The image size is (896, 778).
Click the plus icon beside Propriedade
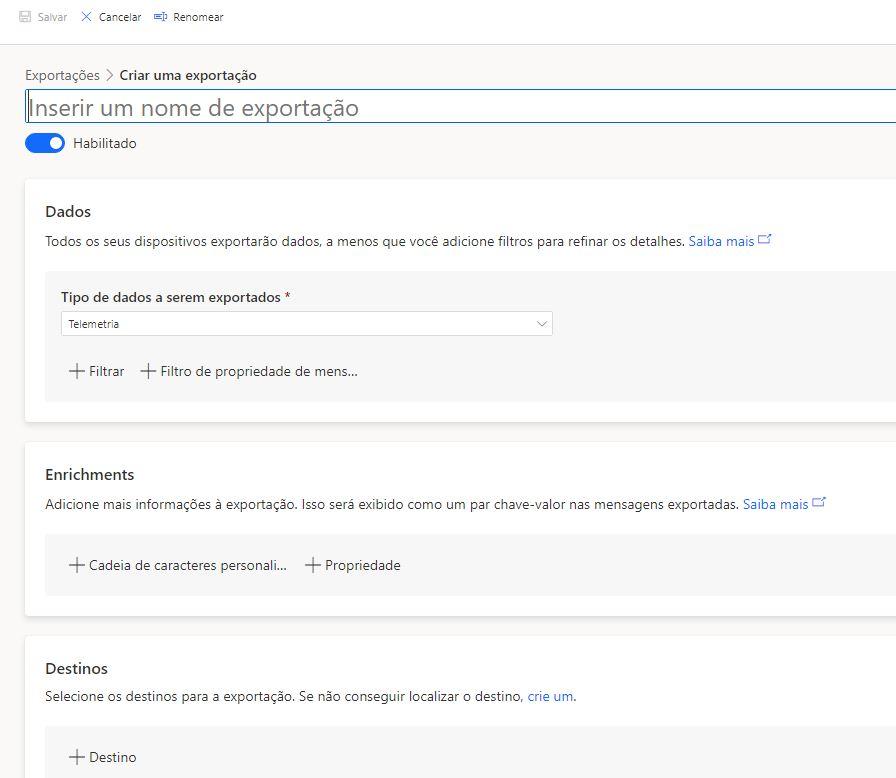tap(312, 565)
